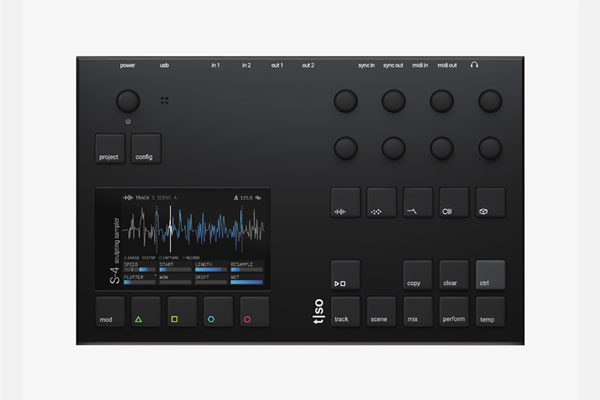Click the DRIFT parameter bar on screen
This screenshot has width=600, height=400.
pyautogui.click(x=211, y=282)
